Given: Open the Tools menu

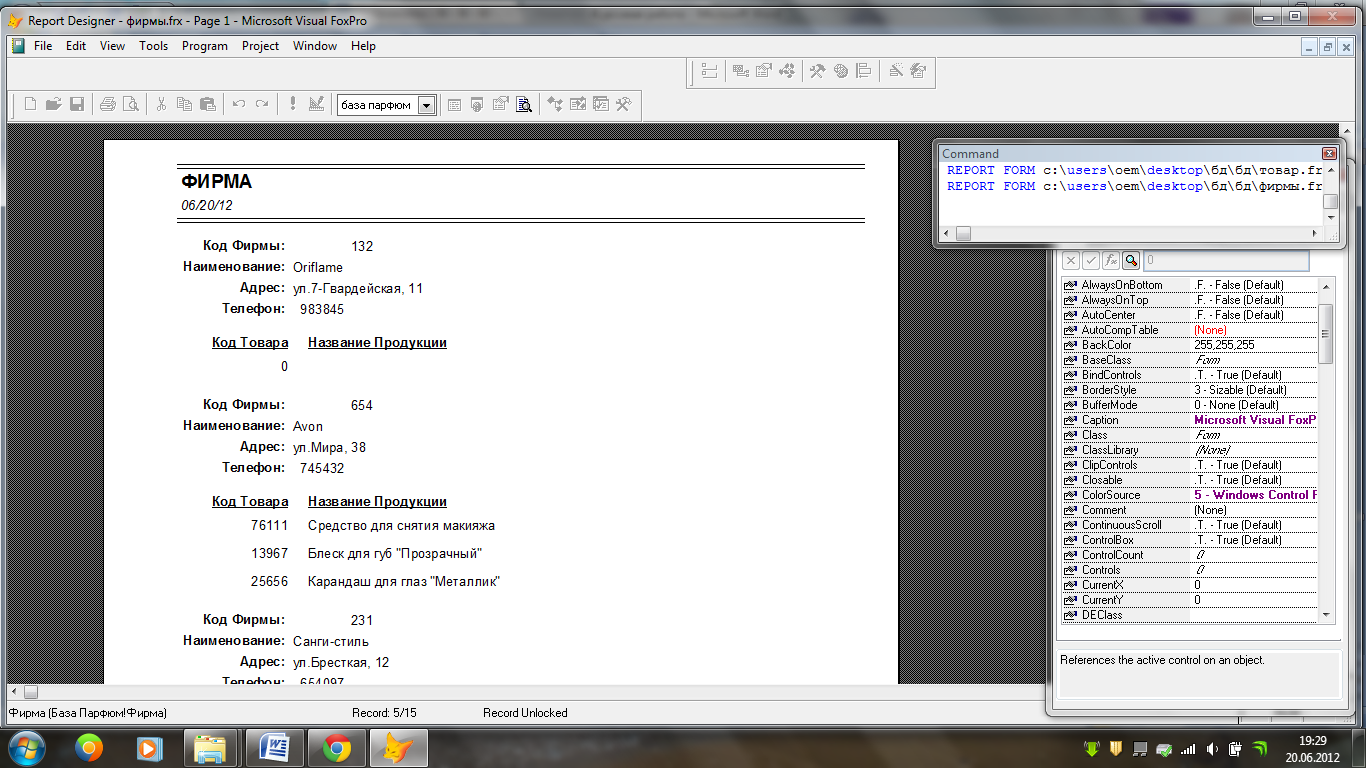Looking at the screenshot, I should click(x=153, y=46).
